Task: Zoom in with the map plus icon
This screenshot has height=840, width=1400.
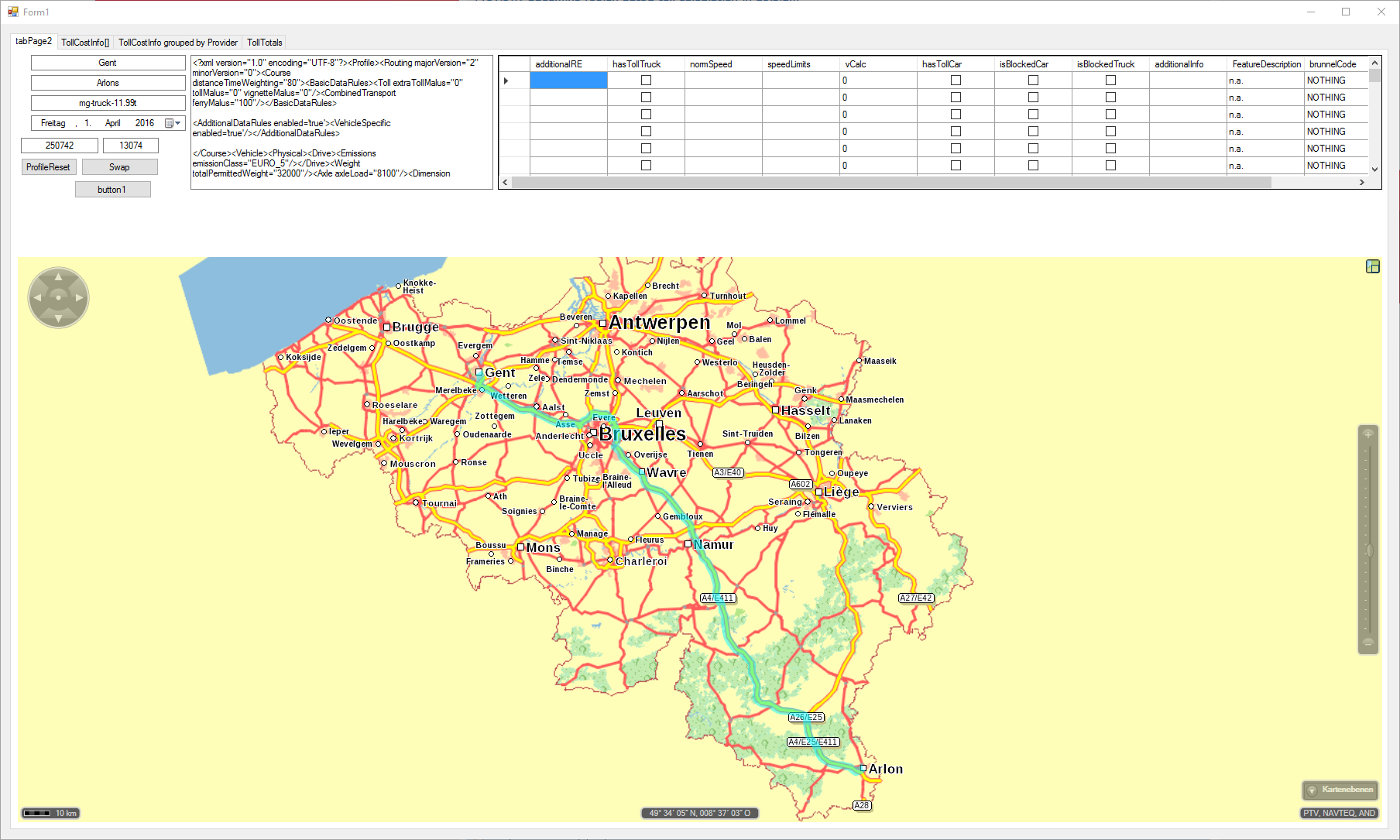Action: click(1367, 434)
